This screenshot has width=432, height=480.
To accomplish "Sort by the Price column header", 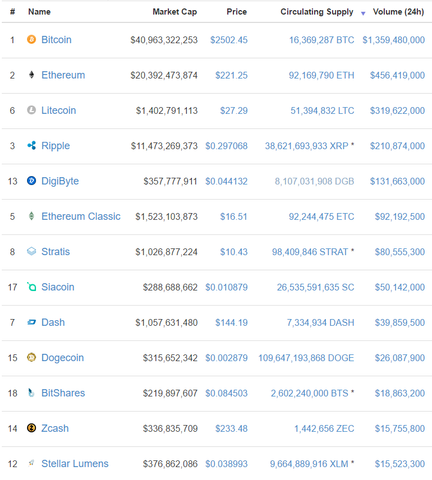I will (237, 12).
